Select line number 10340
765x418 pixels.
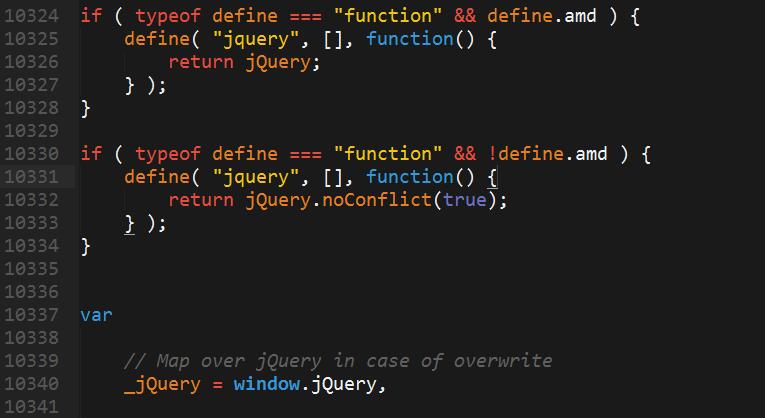click(32, 383)
